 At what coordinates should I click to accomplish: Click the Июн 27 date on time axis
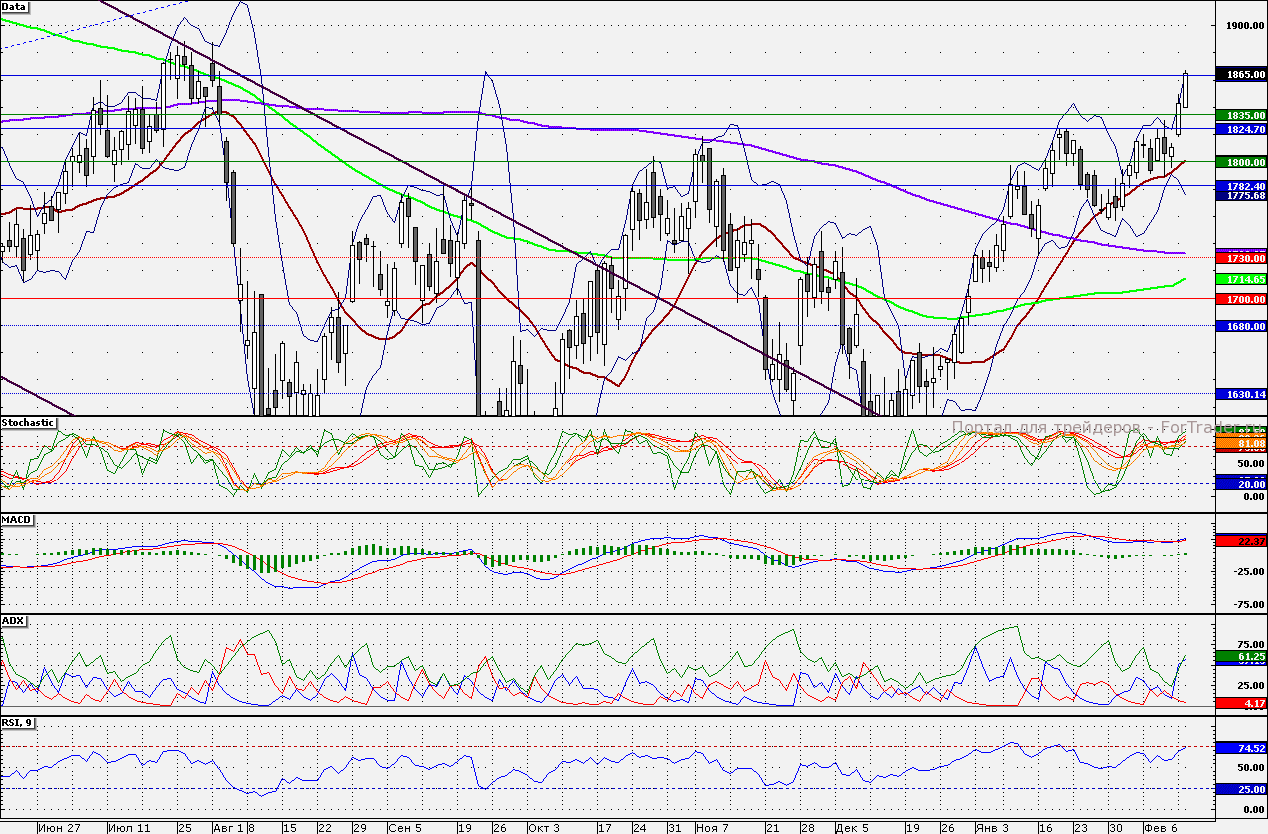[58, 828]
